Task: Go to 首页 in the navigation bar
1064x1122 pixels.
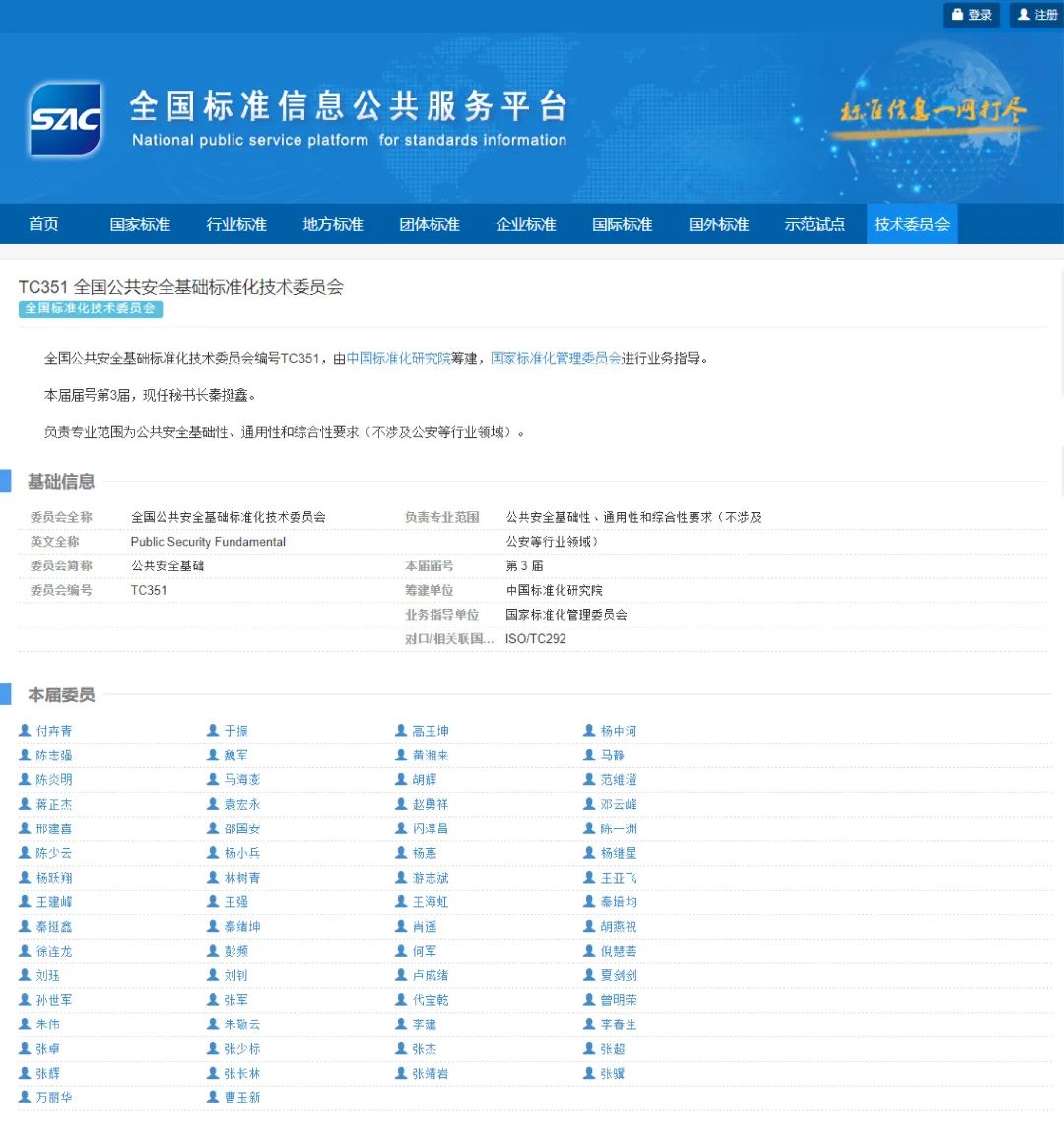Action: [42, 224]
